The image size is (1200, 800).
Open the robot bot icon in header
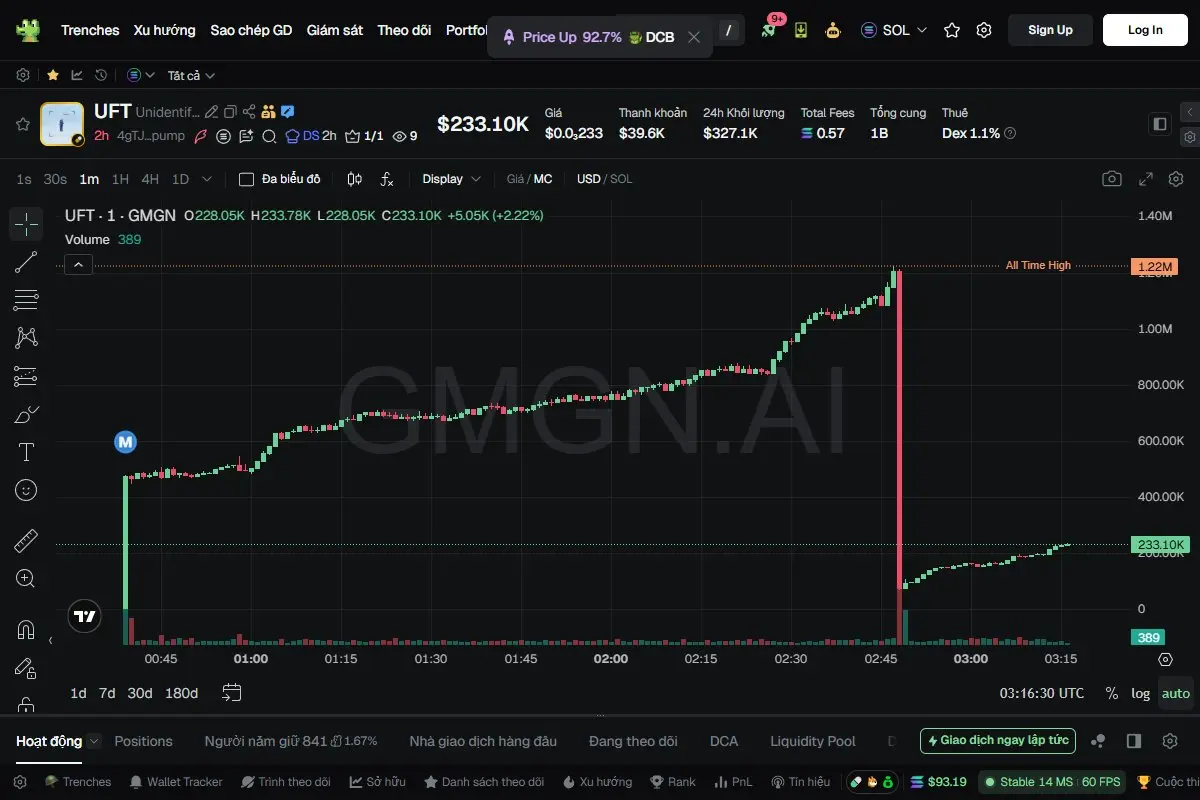[833, 30]
